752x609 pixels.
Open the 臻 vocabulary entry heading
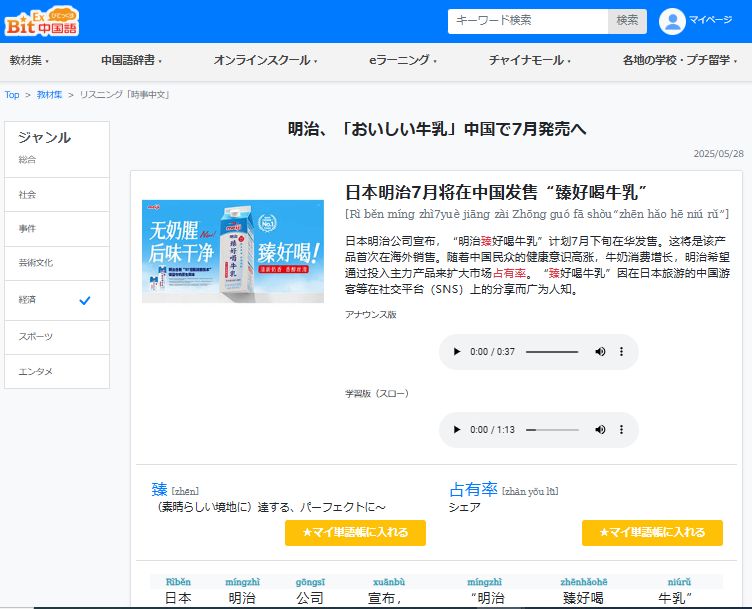coord(159,490)
